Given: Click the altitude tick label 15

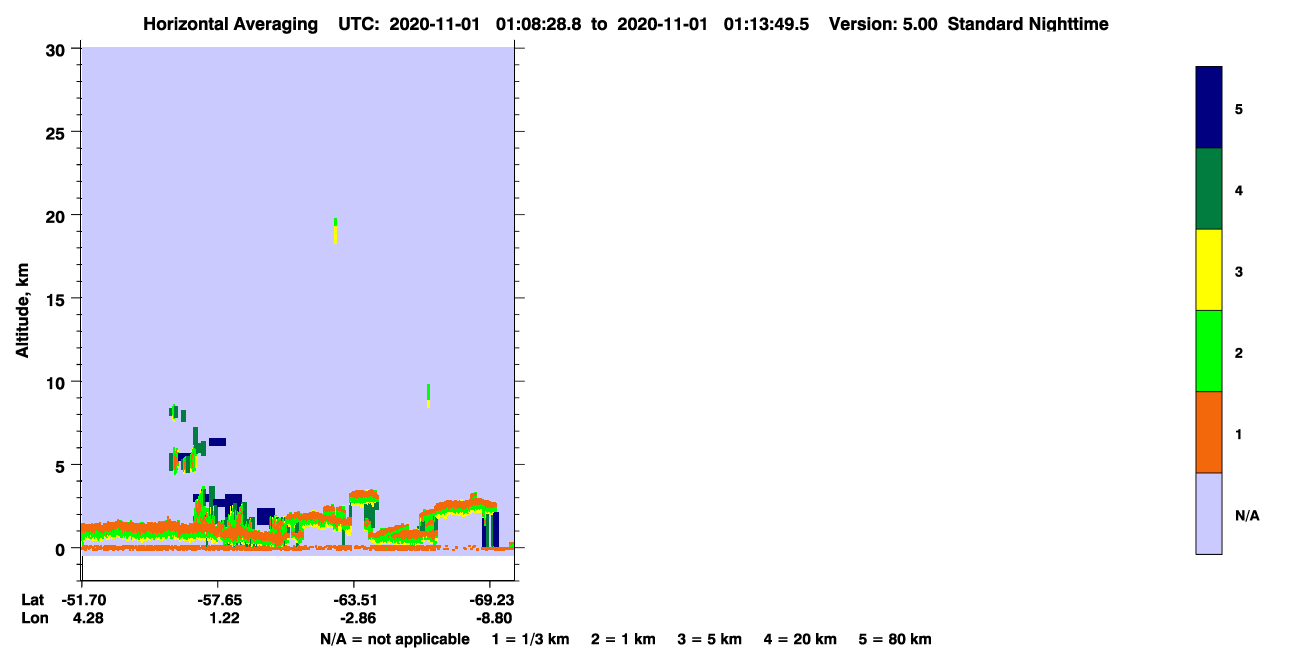Looking at the screenshot, I should pos(58,299).
